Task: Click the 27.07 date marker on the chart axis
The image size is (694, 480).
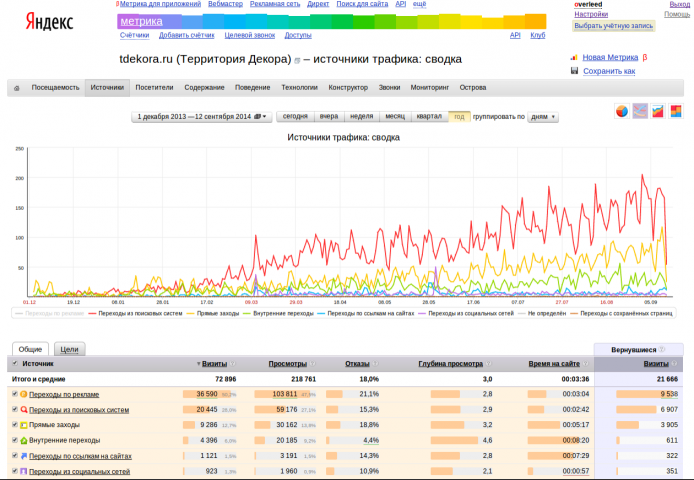Action: point(562,302)
